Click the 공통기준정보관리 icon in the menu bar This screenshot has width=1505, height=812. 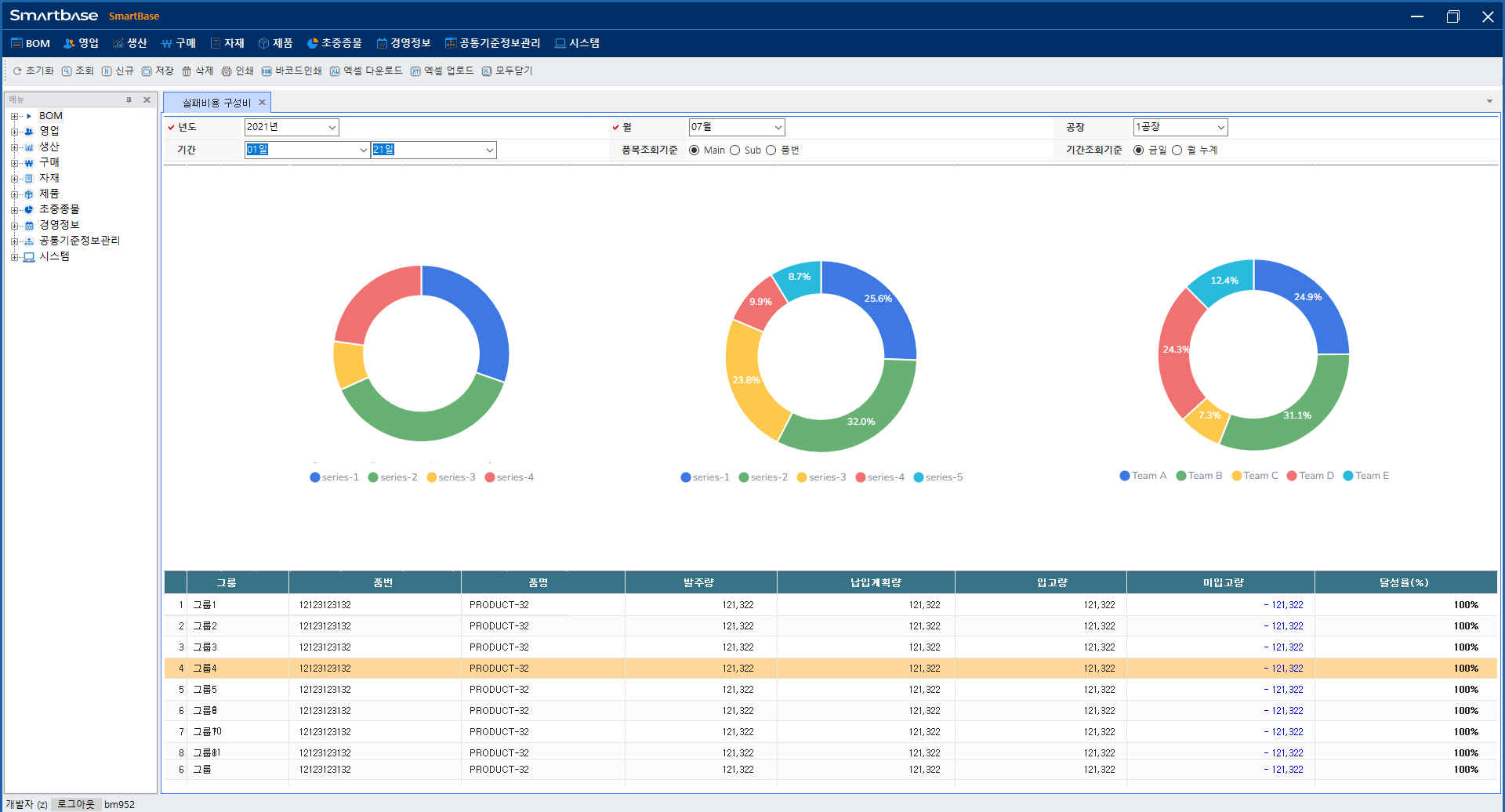click(451, 43)
